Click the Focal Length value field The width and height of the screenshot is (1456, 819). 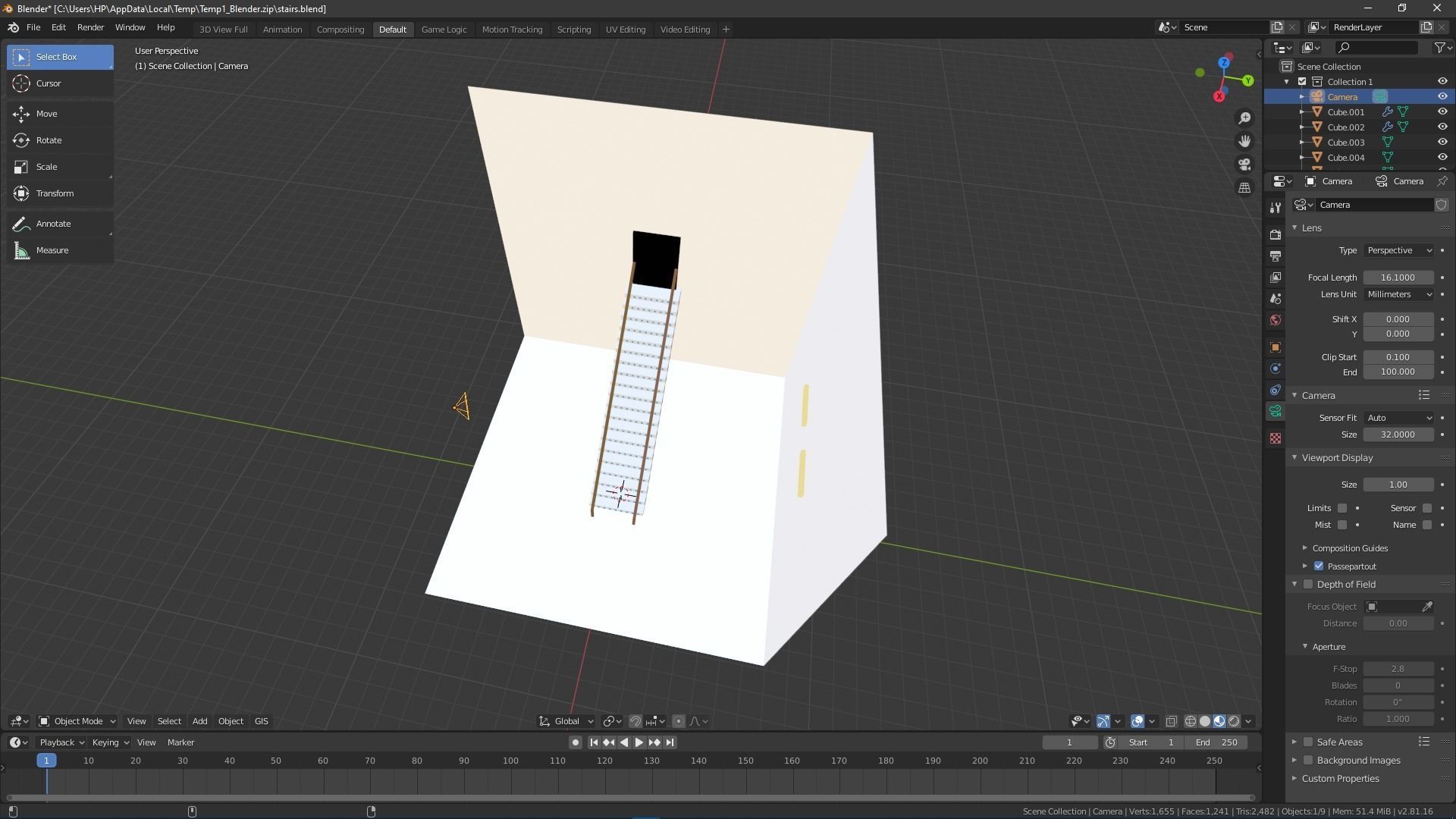[x=1398, y=278]
